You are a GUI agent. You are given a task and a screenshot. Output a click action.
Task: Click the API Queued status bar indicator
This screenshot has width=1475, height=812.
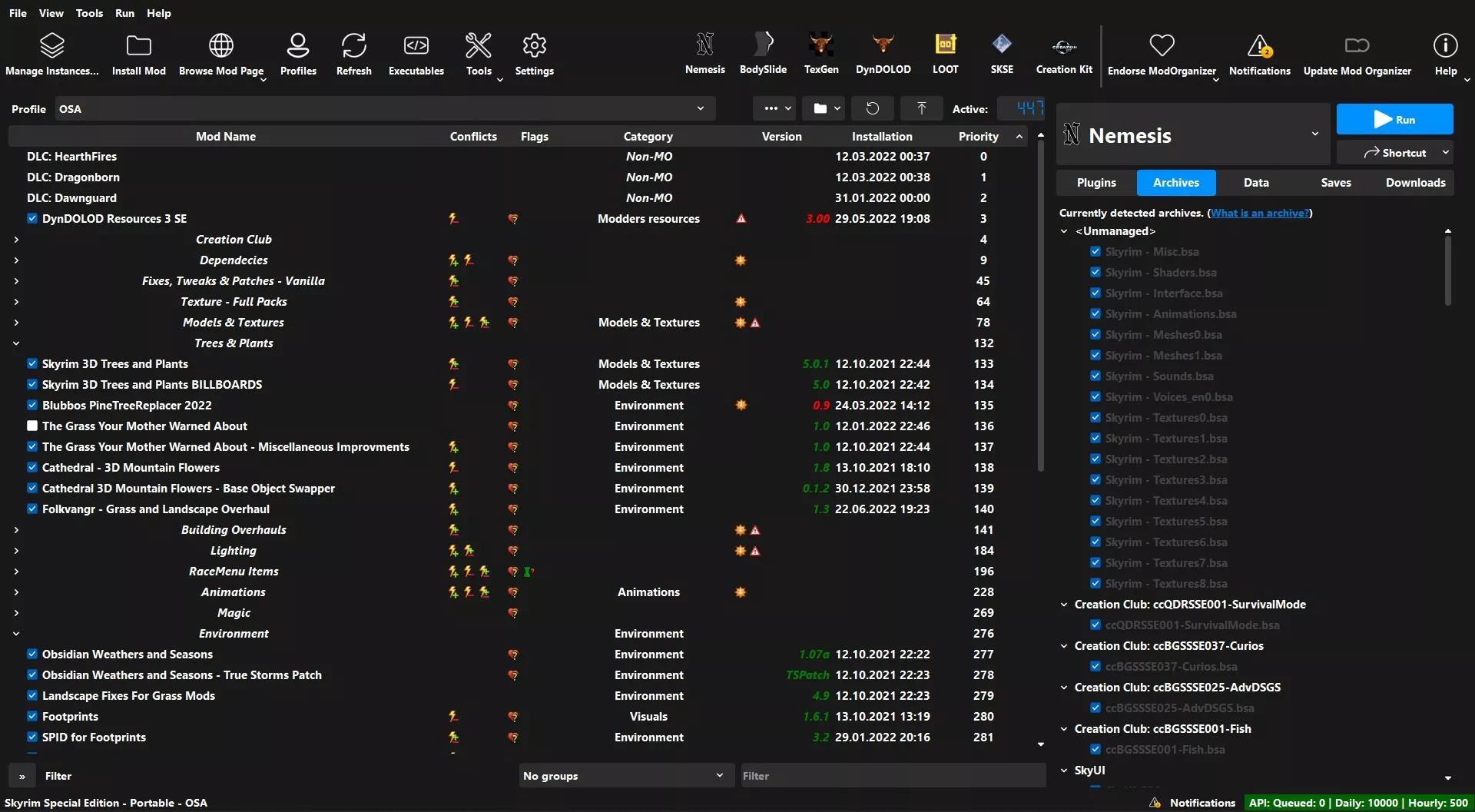click(1358, 803)
